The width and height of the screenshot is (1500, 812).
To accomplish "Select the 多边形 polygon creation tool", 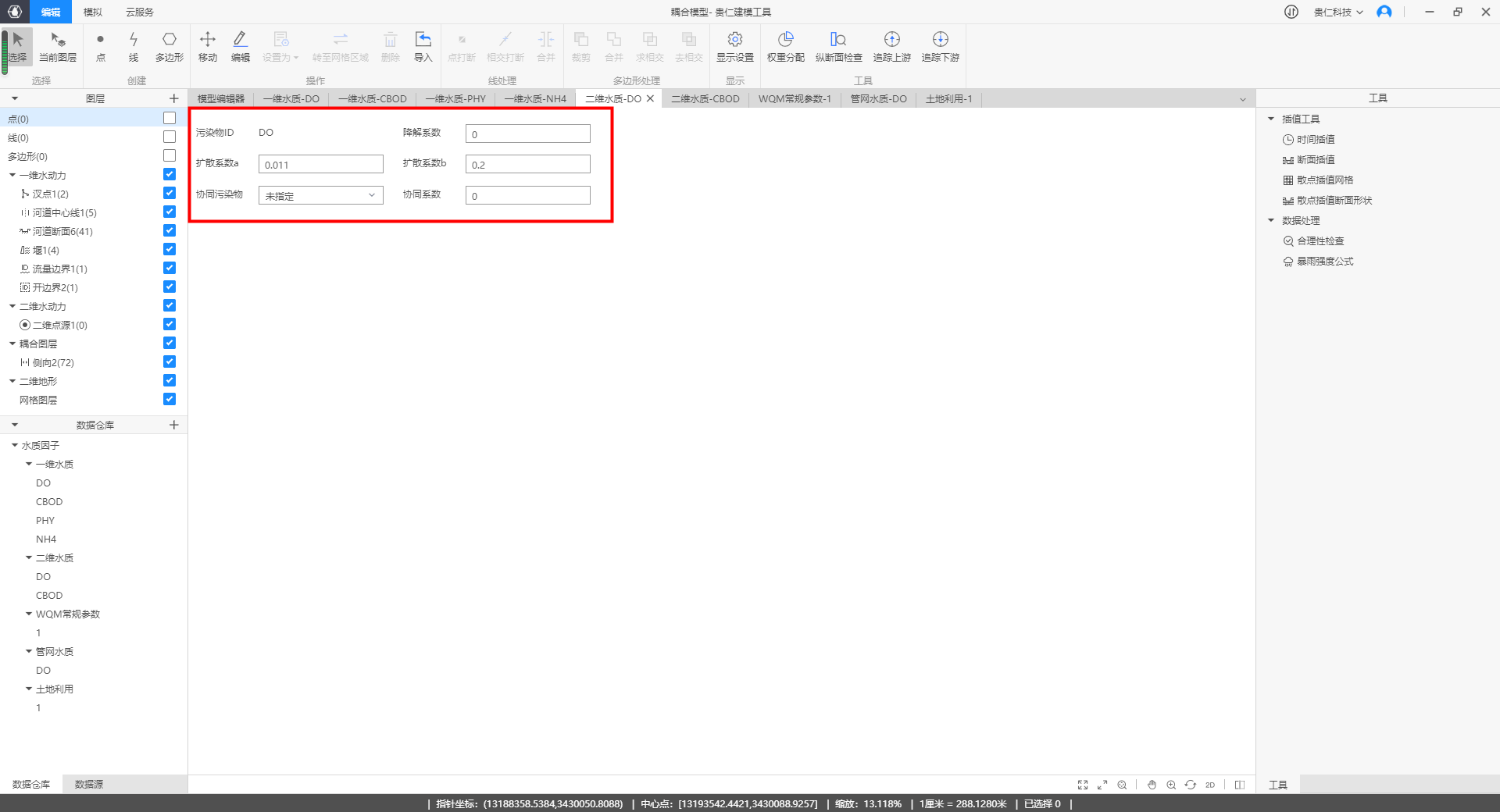I will [x=169, y=46].
